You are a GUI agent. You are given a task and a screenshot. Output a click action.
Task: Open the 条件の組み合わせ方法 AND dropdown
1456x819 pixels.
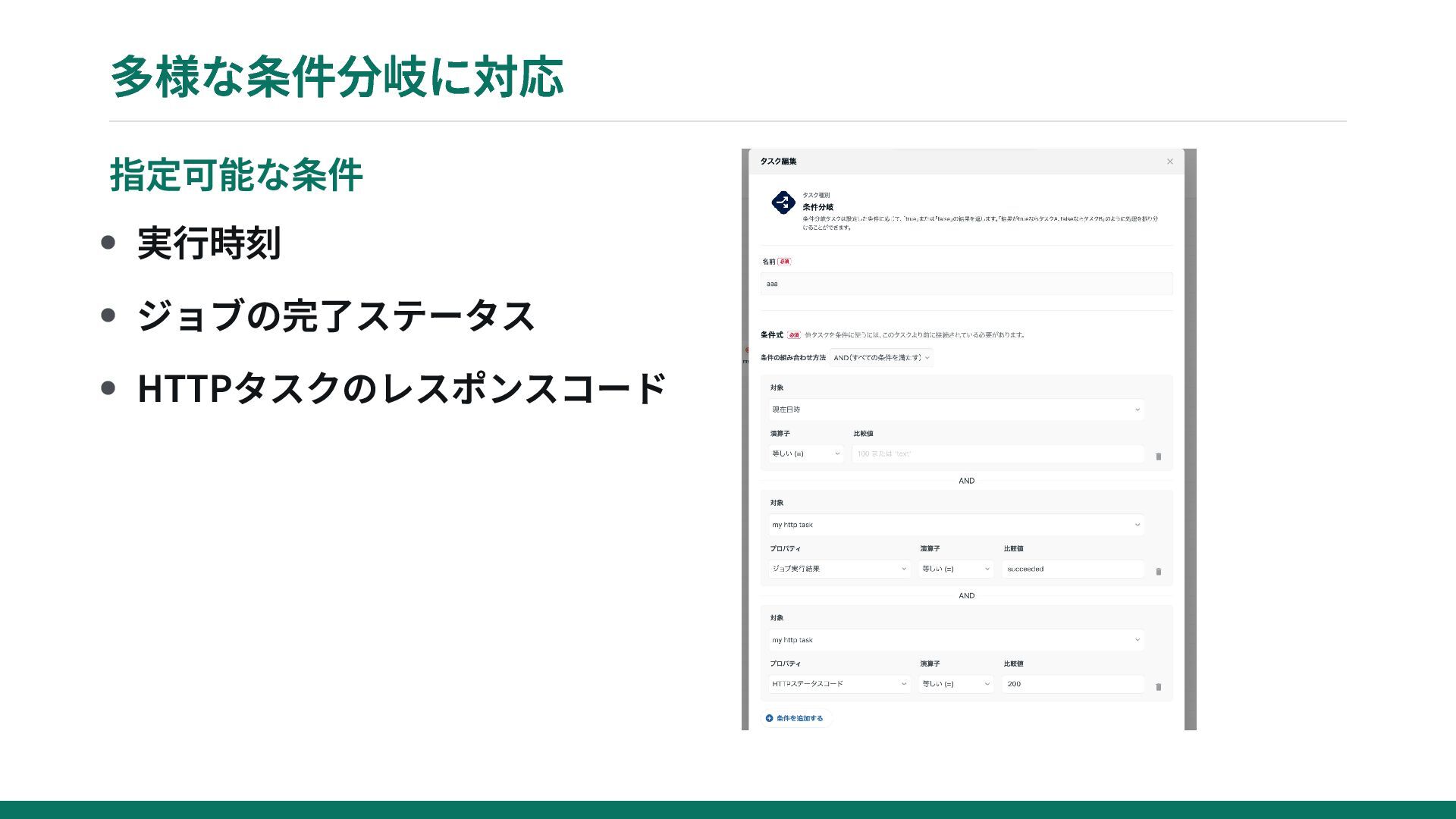881,358
